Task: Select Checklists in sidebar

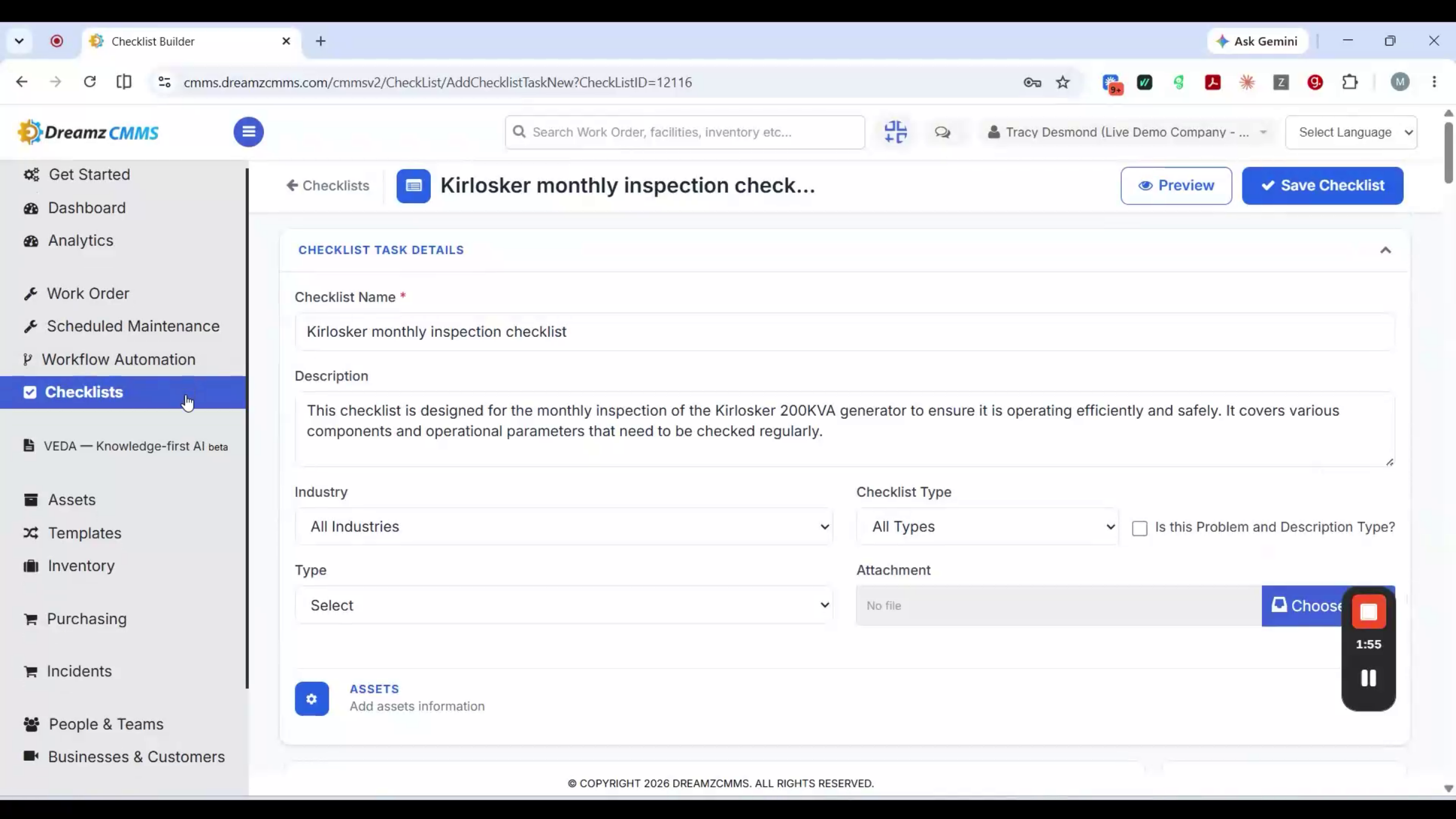Action: (x=123, y=393)
